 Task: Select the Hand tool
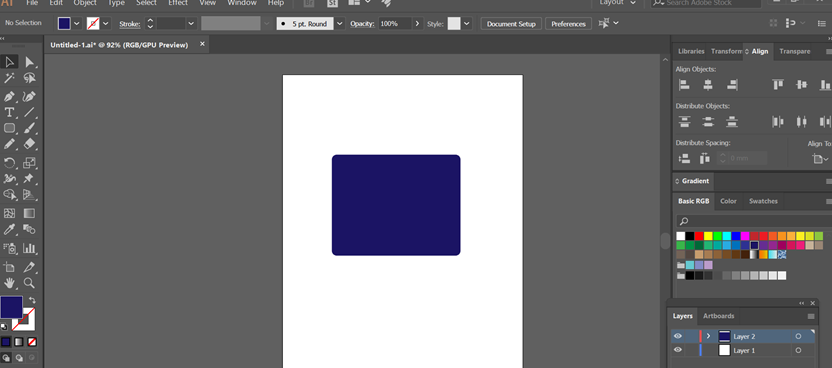tap(10, 283)
